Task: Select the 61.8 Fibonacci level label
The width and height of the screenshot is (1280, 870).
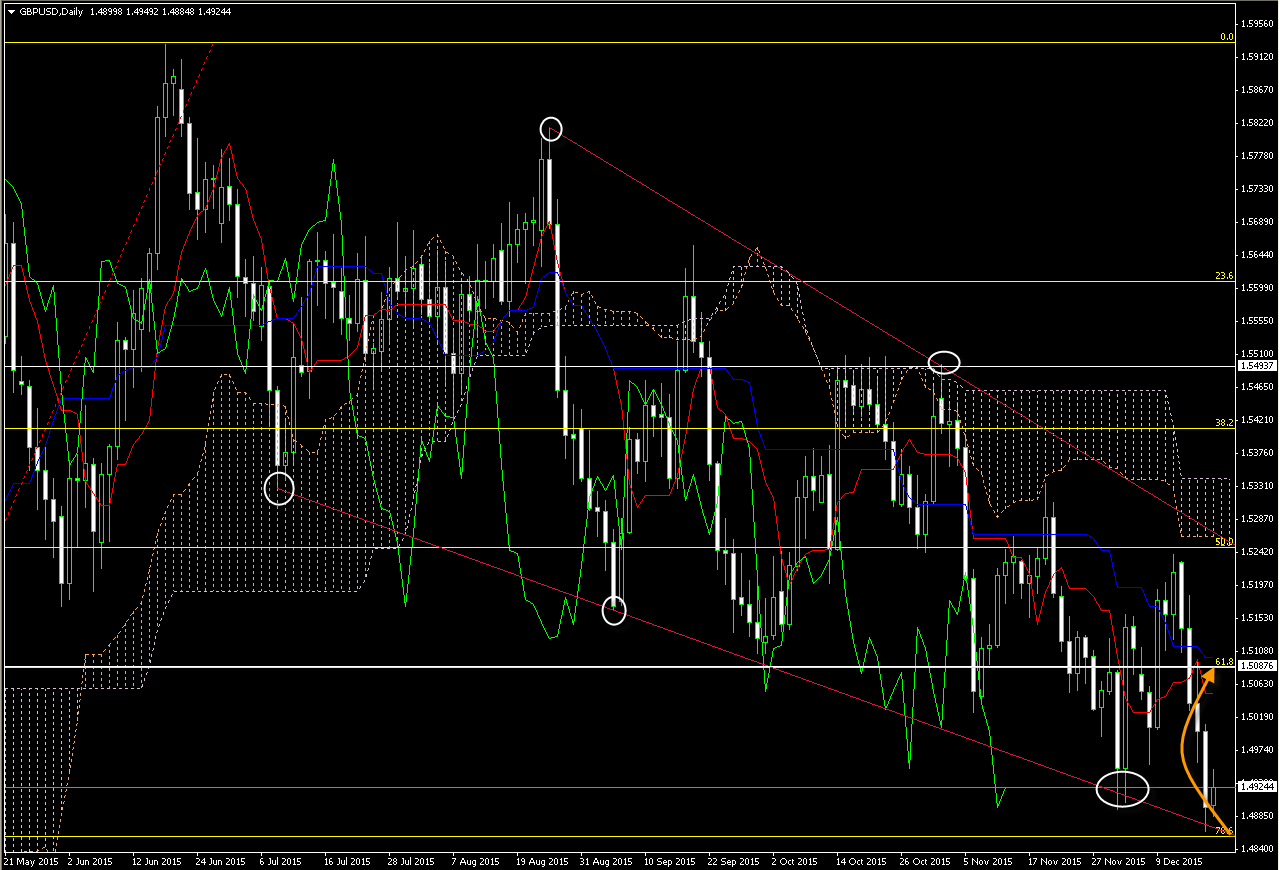Action: point(1224,661)
